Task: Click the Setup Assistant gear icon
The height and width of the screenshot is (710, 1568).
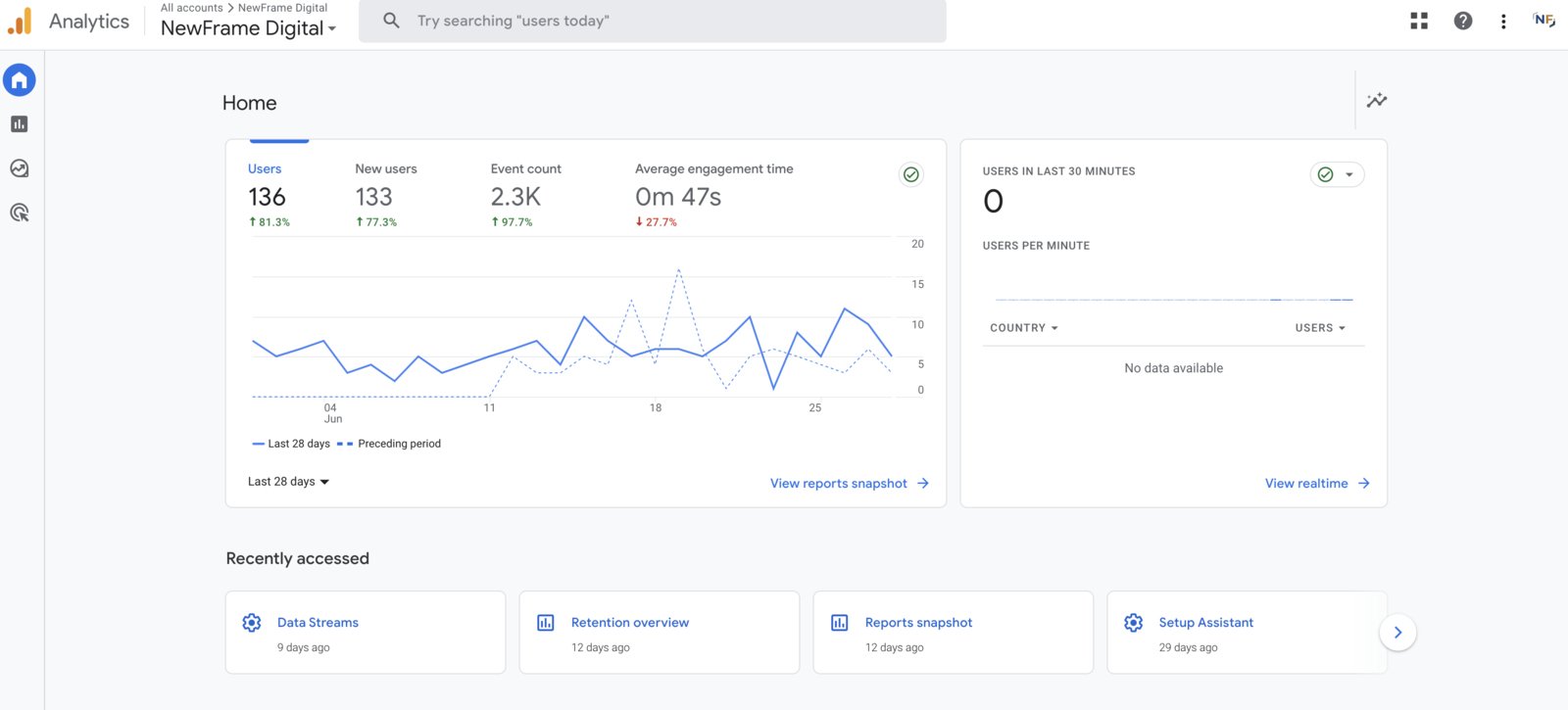Action: tap(1134, 623)
